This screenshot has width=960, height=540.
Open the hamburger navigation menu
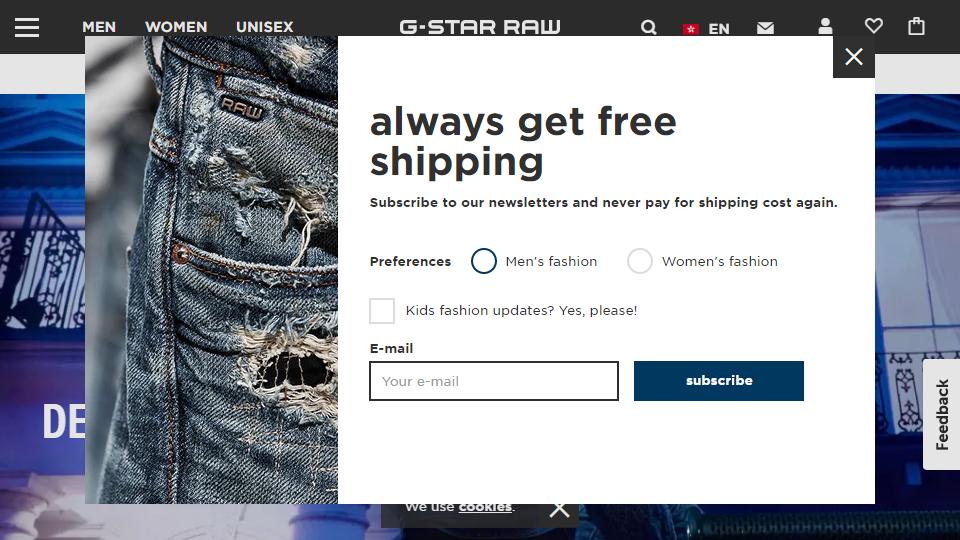[27, 27]
